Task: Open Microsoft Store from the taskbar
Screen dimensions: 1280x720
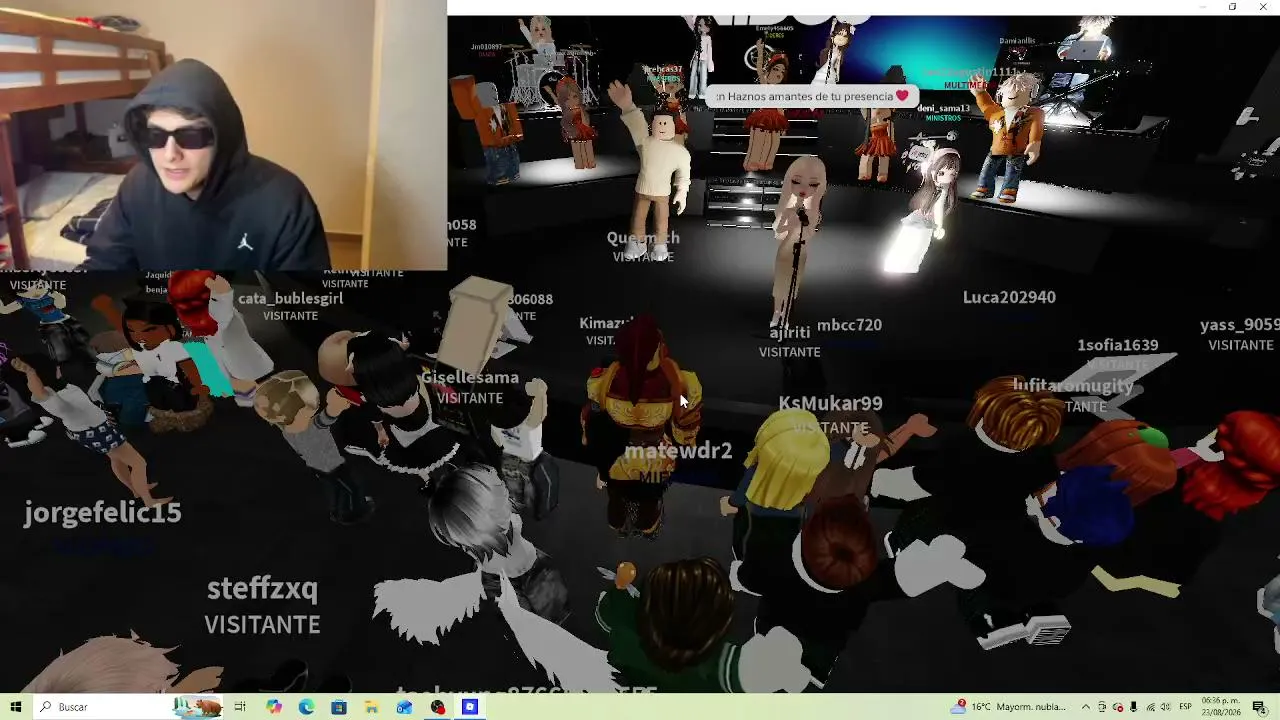Action: tap(339, 707)
